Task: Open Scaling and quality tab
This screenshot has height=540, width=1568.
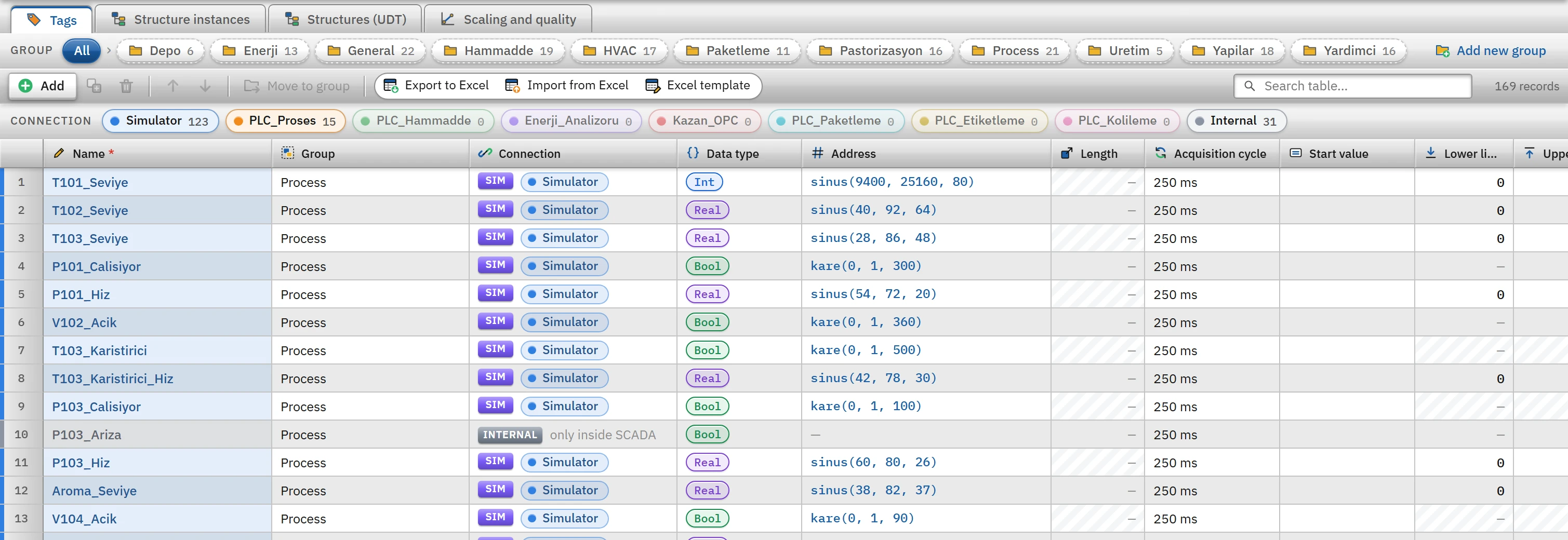Action: 508,19
